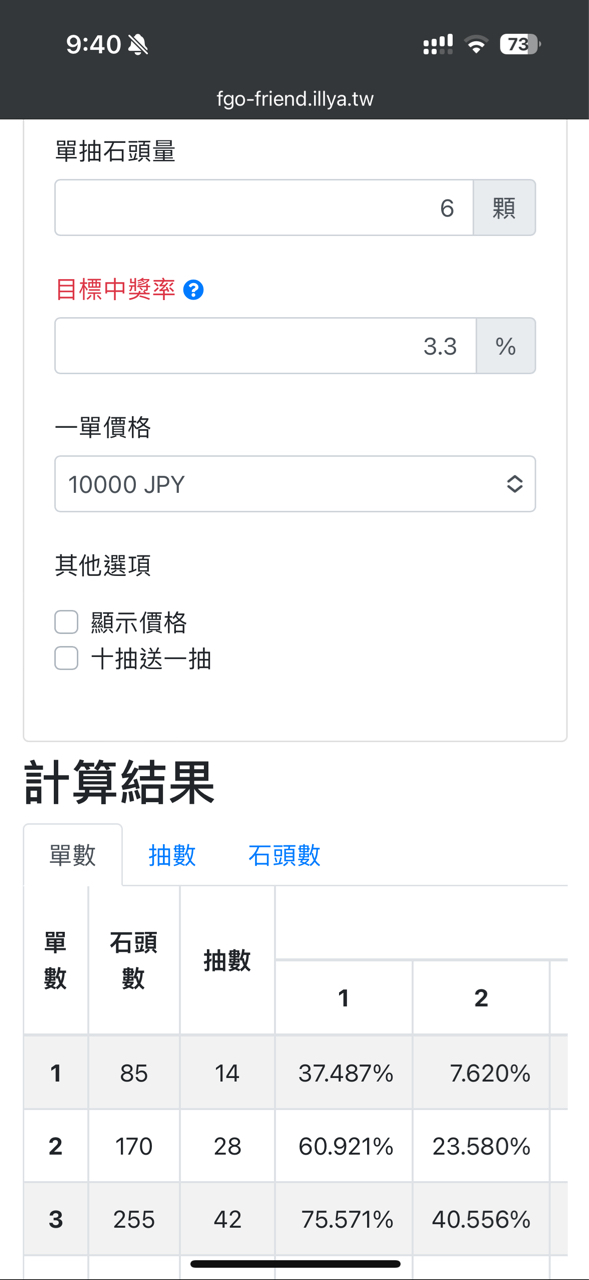
Task: Click the 單抽石頭量 input field with 6
Action: point(264,208)
